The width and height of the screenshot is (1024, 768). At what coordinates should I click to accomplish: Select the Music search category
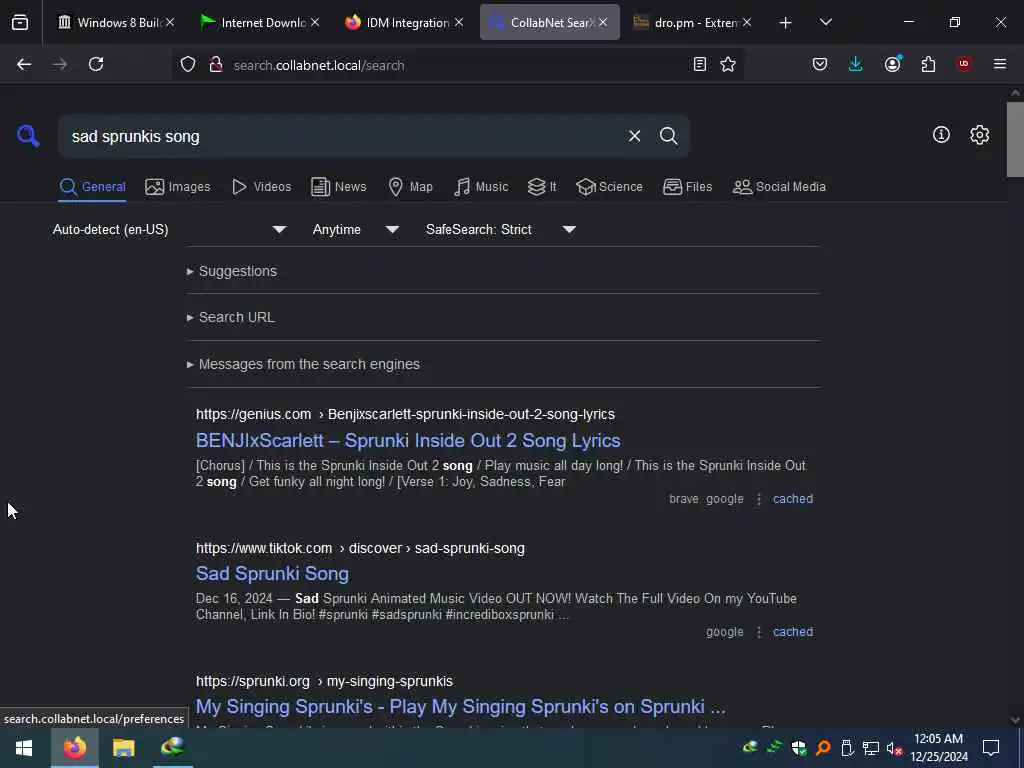click(x=481, y=187)
